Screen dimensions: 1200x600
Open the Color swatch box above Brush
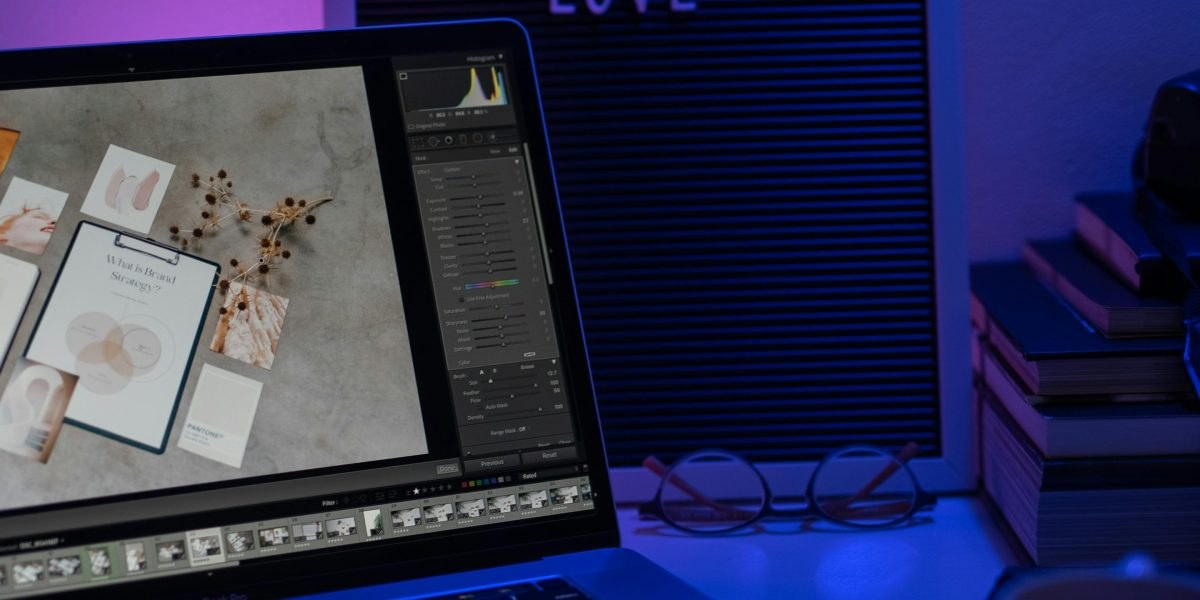pyautogui.click(x=529, y=355)
